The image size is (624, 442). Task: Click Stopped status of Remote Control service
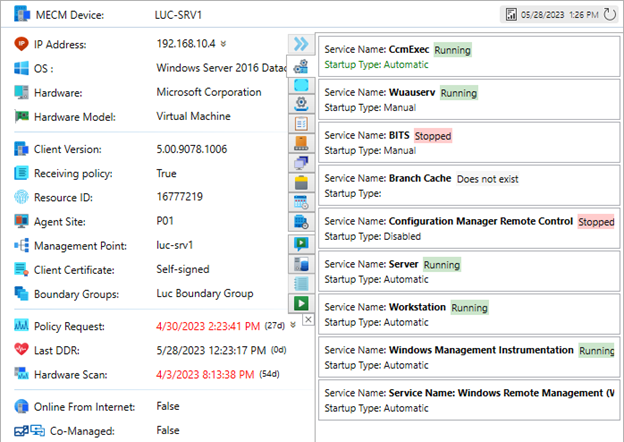pyautogui.click(x=596, y=222)
